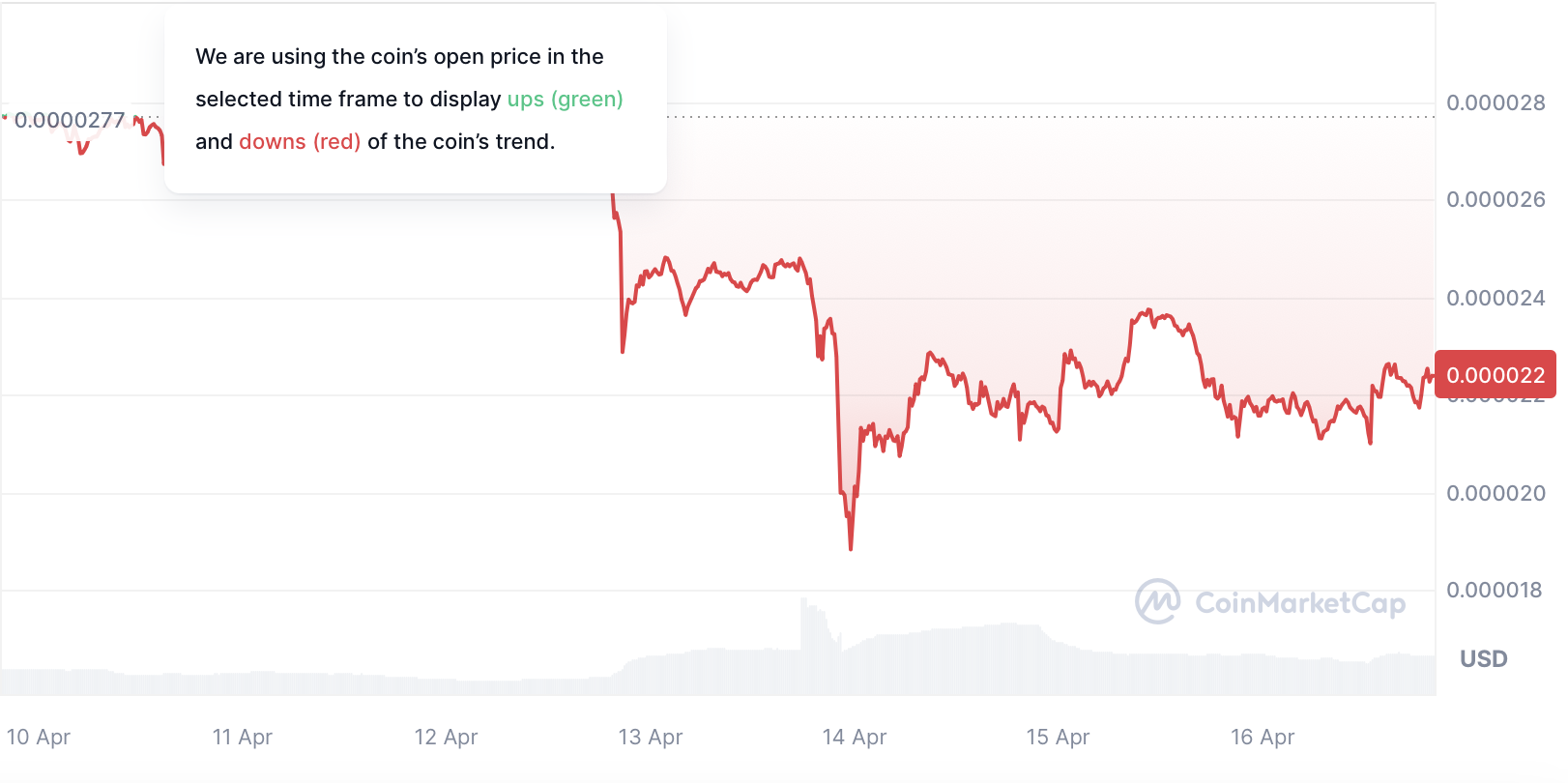1568x783 pixels.
Task: Select the 13 Apr date label
Action: tap(651, 737)
